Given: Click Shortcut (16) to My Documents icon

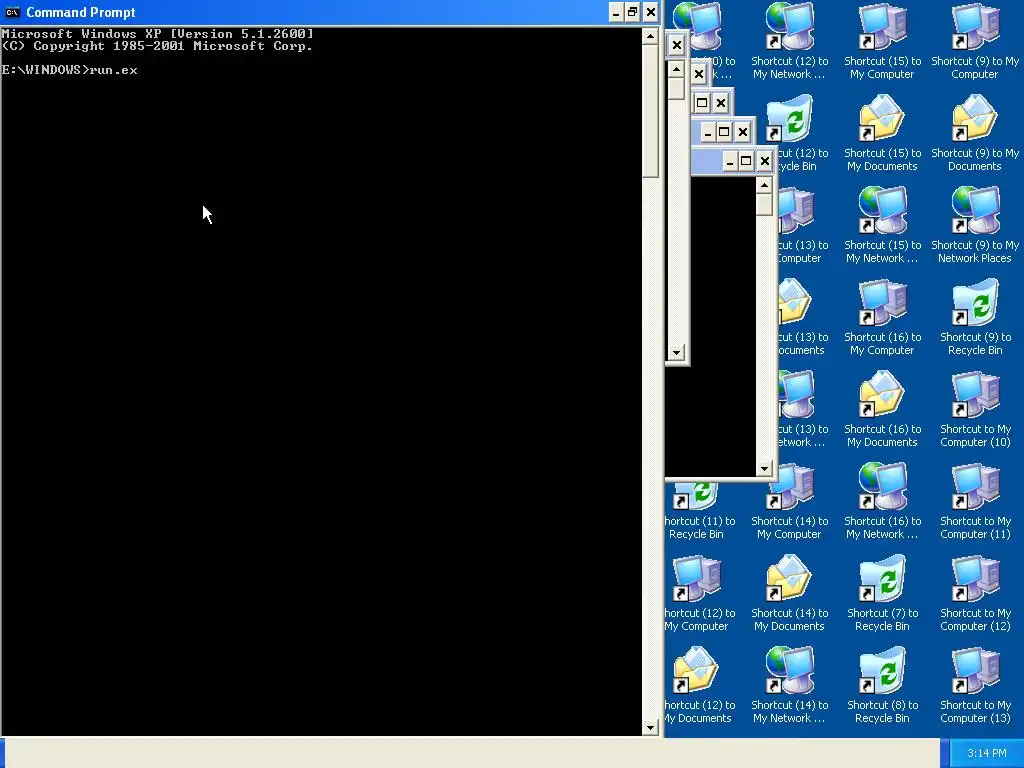Looking at the screenshot, I should tap(882, 409).
